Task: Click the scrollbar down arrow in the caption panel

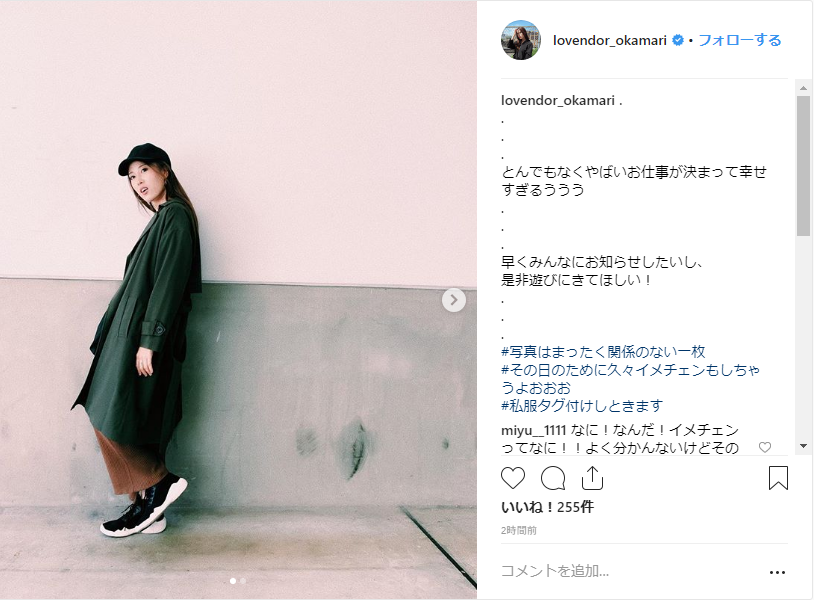Action: (804, 446)
